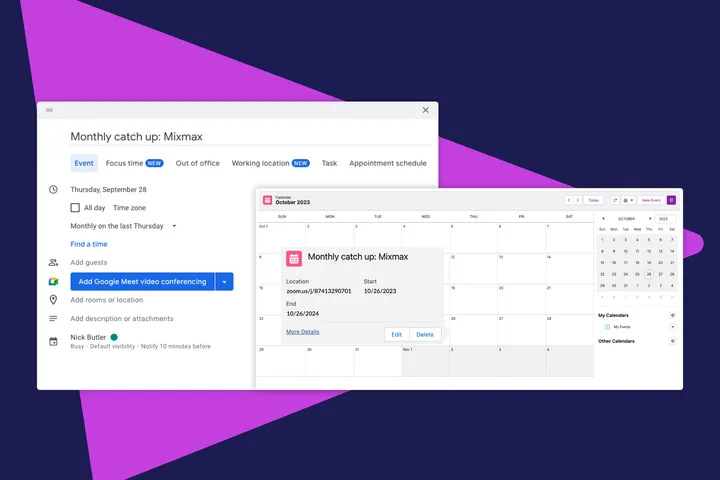This screenshot has width=720, height=480.
Task: Click the Today button
Action: tap(593, 200)
